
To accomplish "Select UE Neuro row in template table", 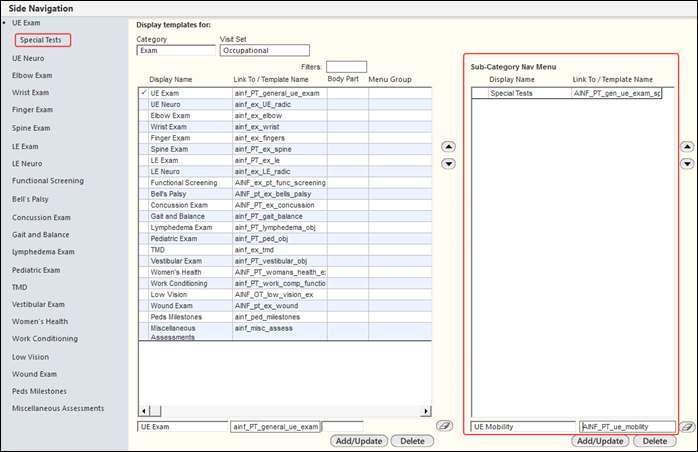I will click(x=285, y=104).
